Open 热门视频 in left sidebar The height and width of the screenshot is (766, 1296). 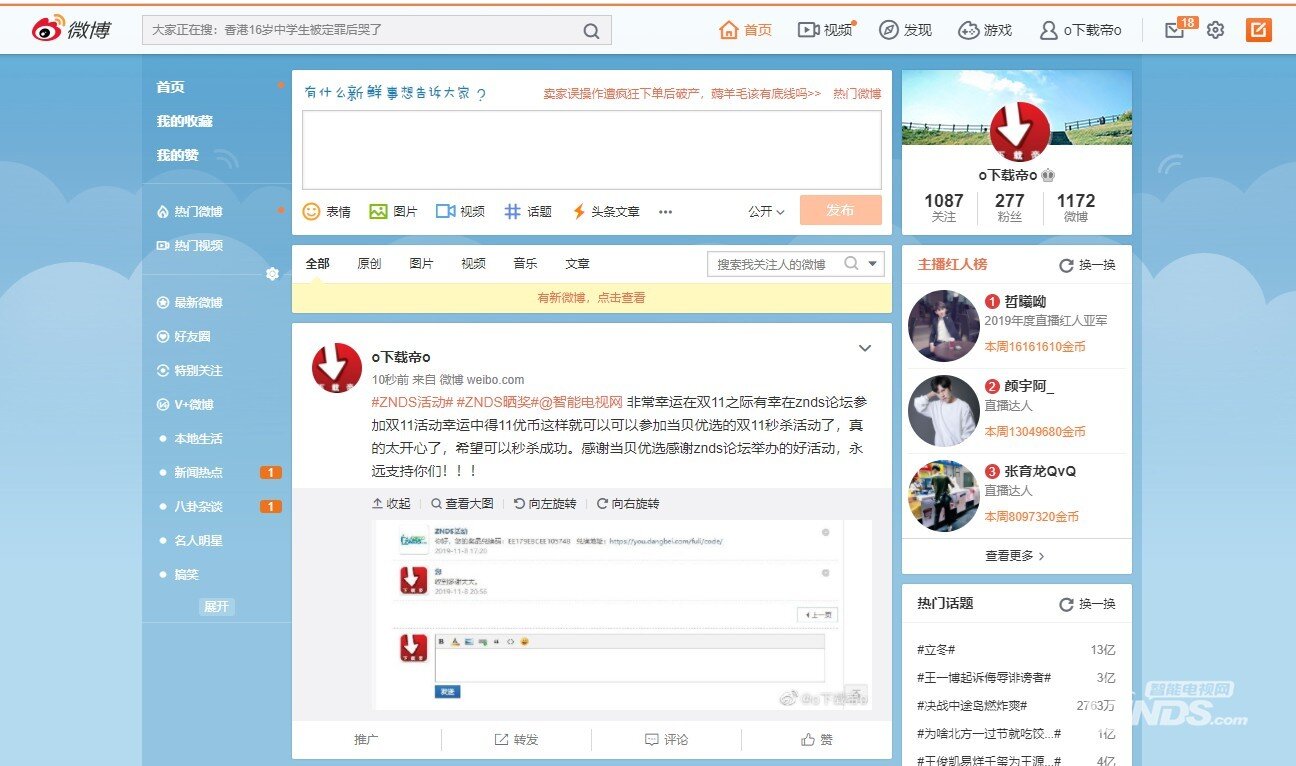point(190,245)
